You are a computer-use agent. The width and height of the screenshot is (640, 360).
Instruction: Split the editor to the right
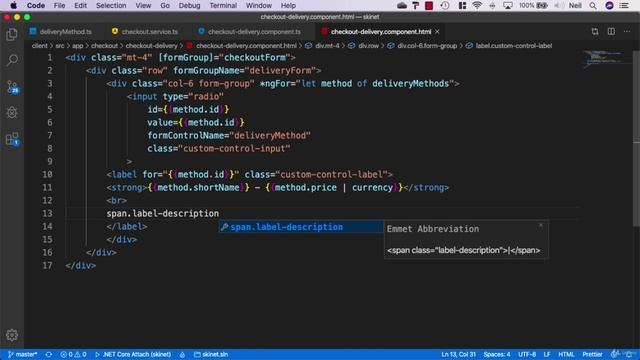pyautogui.click(x=611, y=31)
